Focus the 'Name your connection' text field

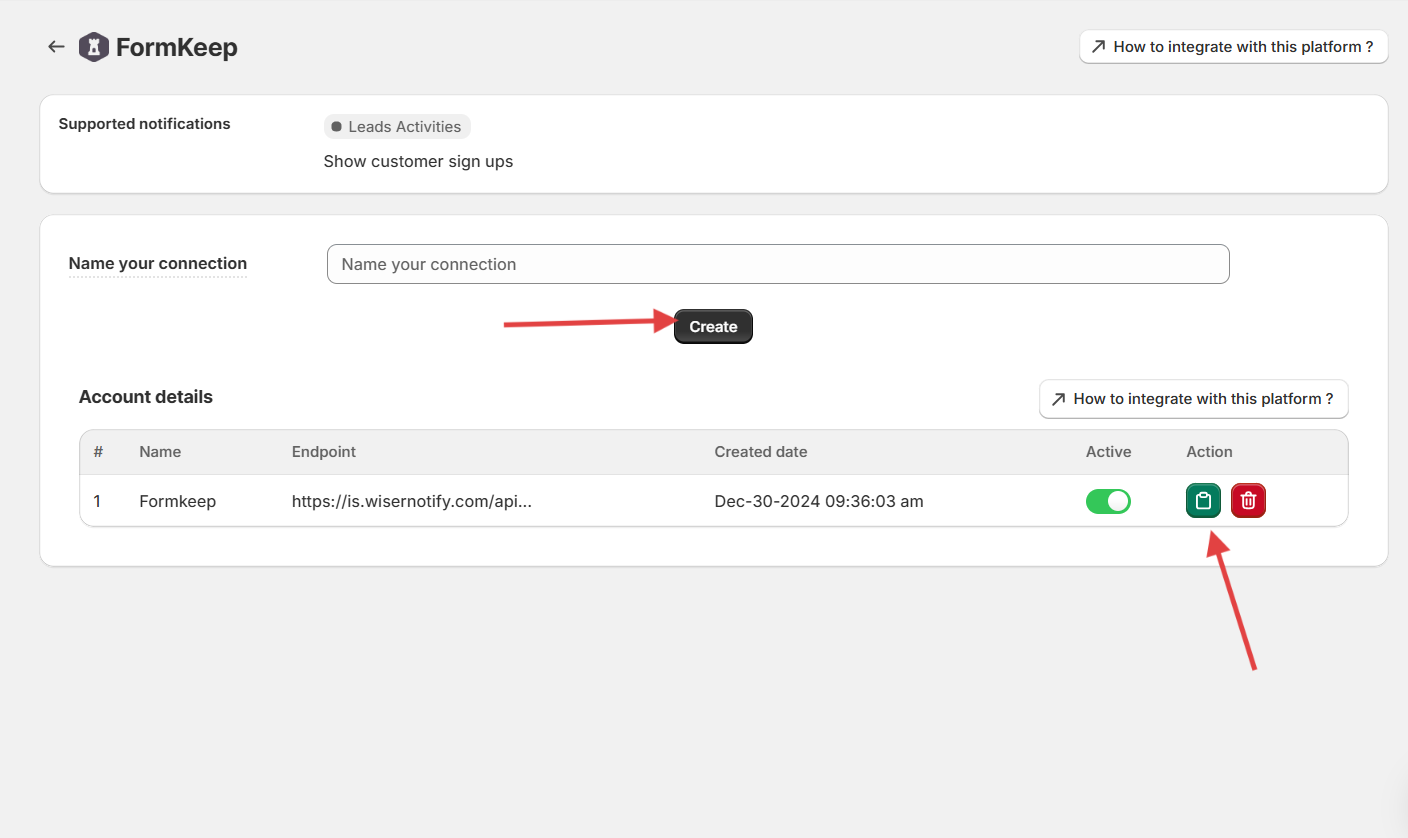pos(777,264)
